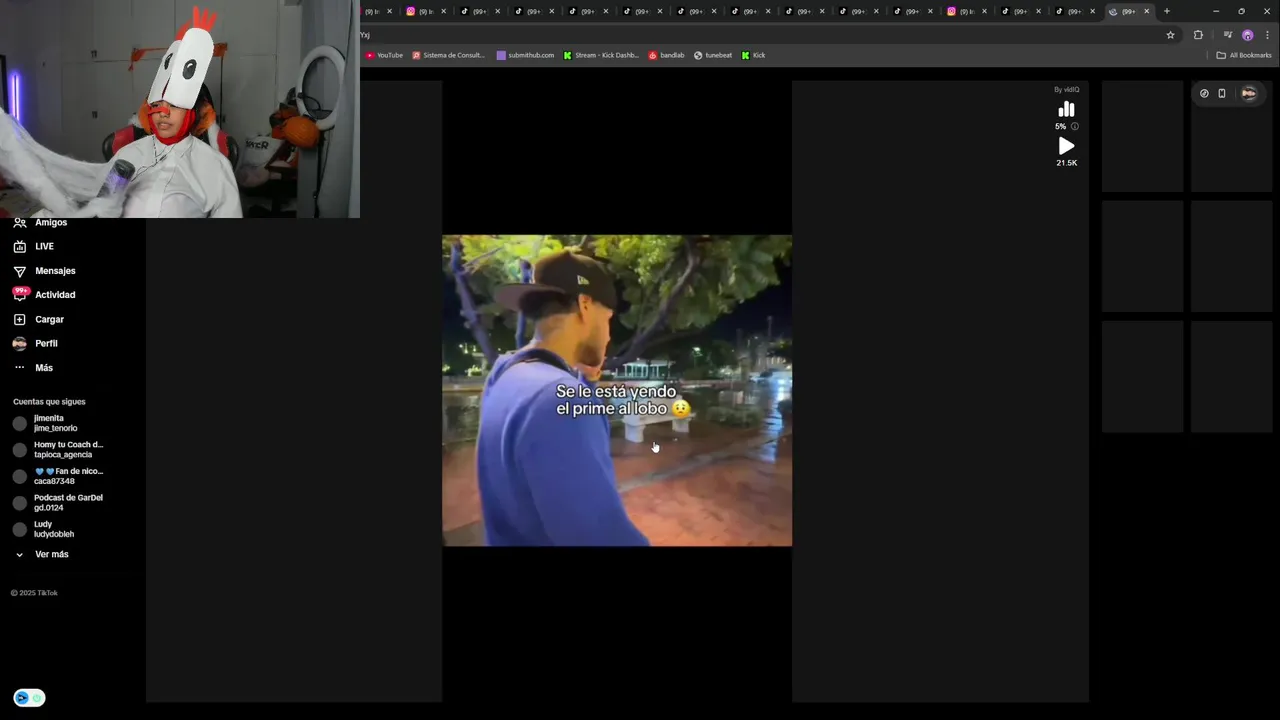
Task: Open Sistema de Consult... bookmark
Action: tap(448, 55)
